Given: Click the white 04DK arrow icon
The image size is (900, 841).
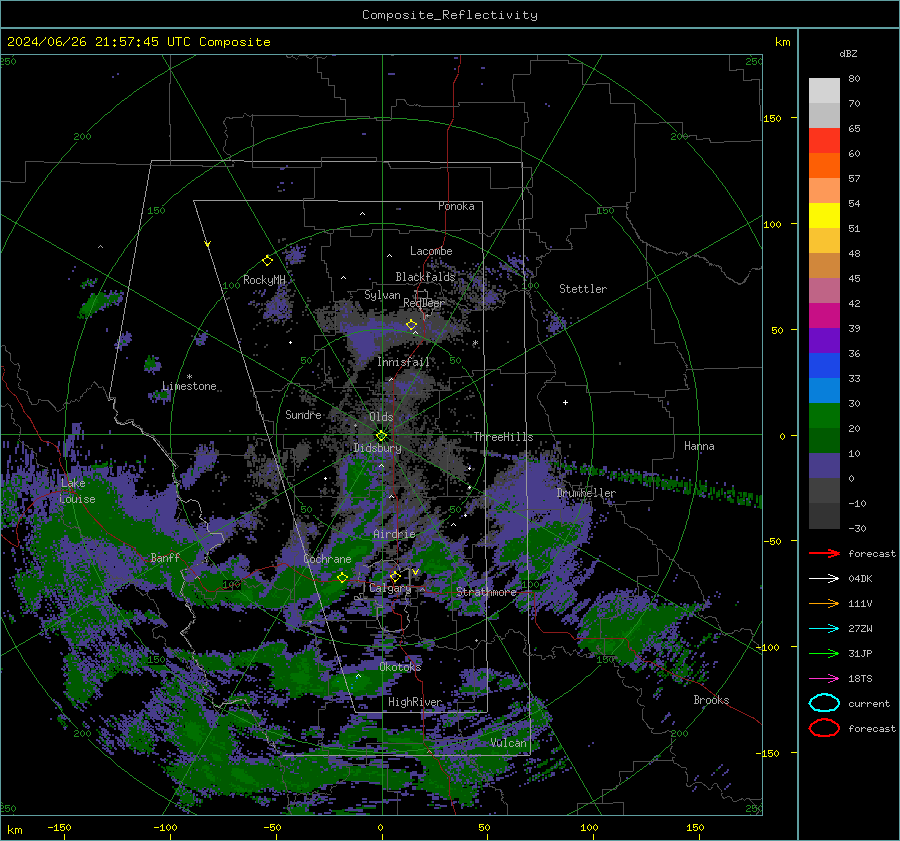Looking at the screenshot, I should [x=824, y=579].
